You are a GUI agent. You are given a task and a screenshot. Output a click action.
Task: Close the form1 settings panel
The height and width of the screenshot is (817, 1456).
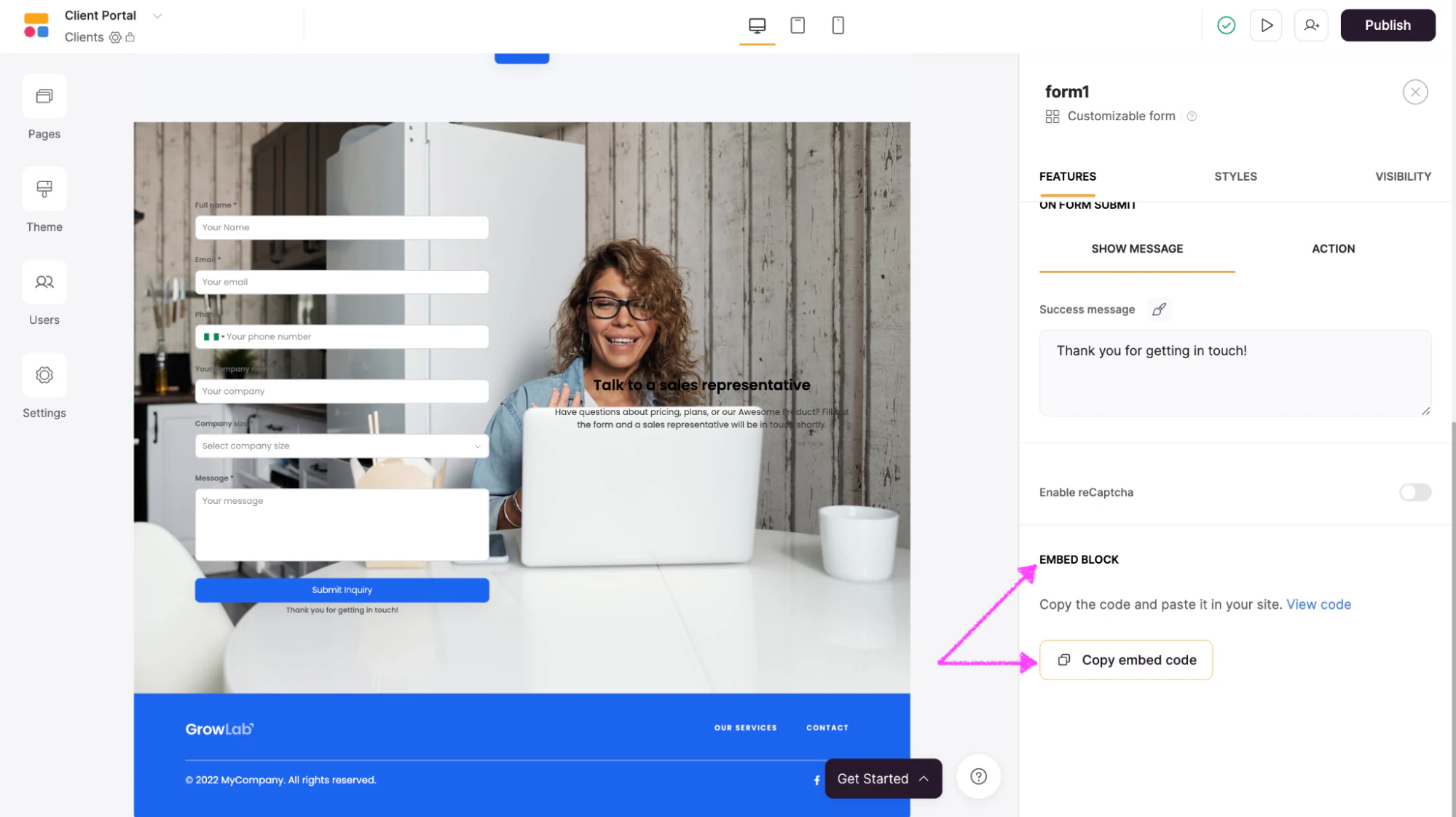coord(1415,92)
